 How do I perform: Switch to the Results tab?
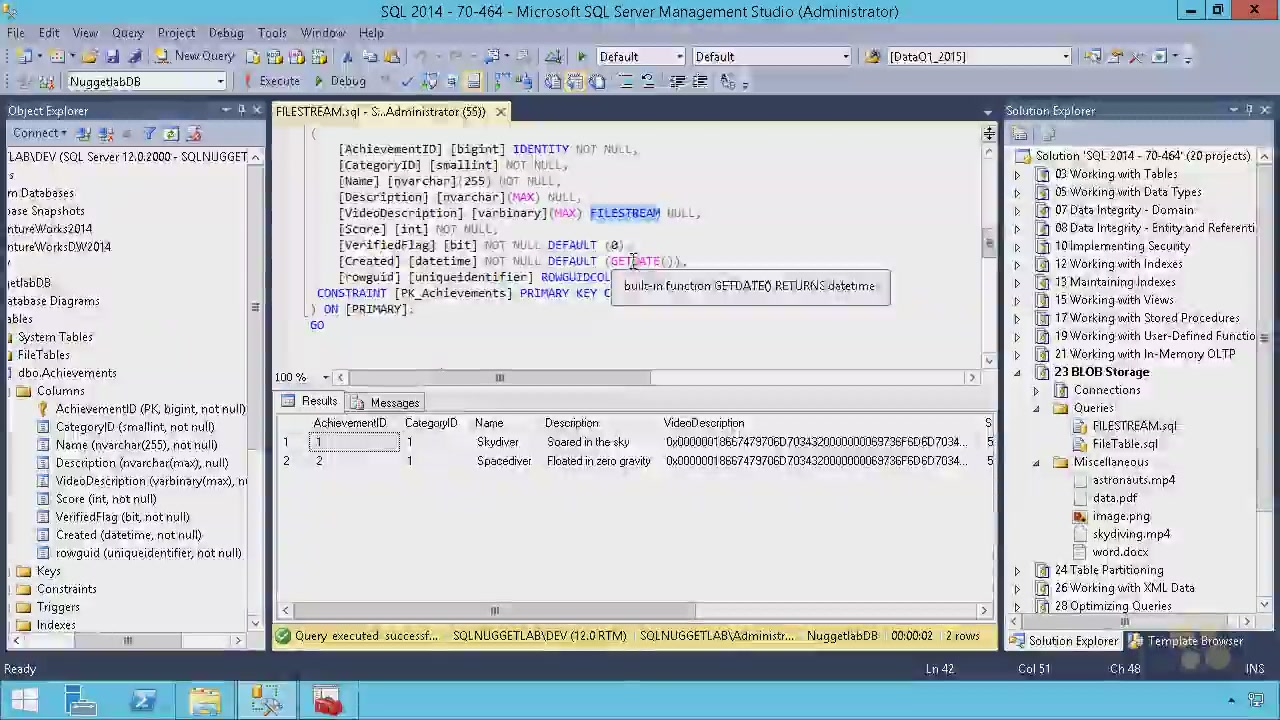click(310, 401)
